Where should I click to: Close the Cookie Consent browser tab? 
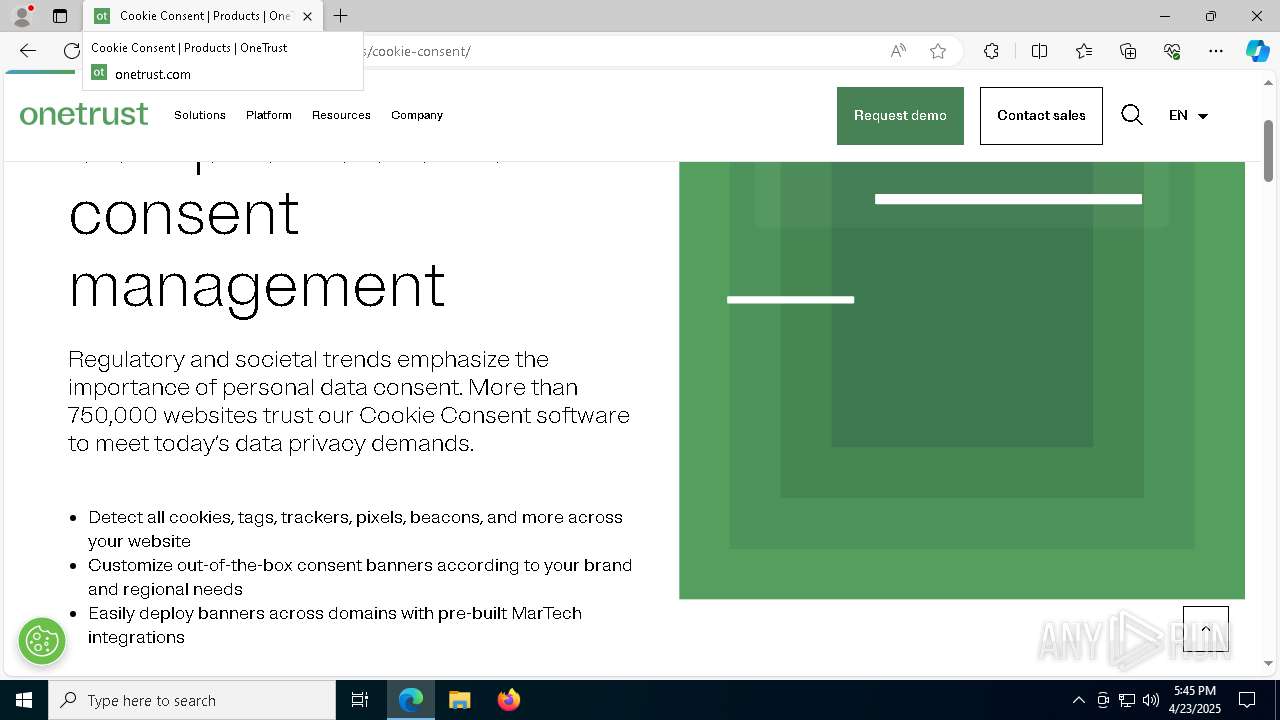click(x=307, y=16)
